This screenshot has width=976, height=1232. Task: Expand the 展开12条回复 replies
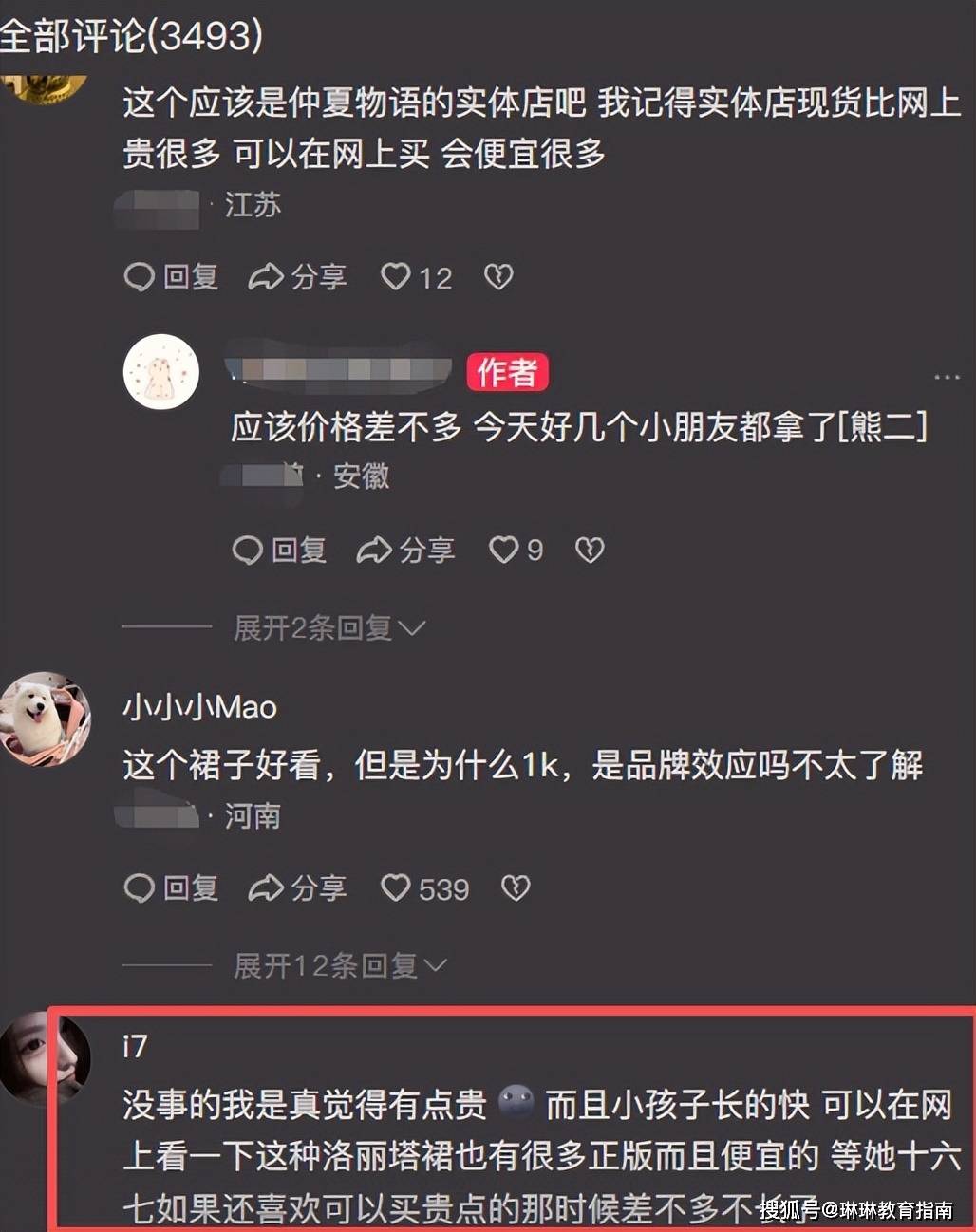point(340,966)
